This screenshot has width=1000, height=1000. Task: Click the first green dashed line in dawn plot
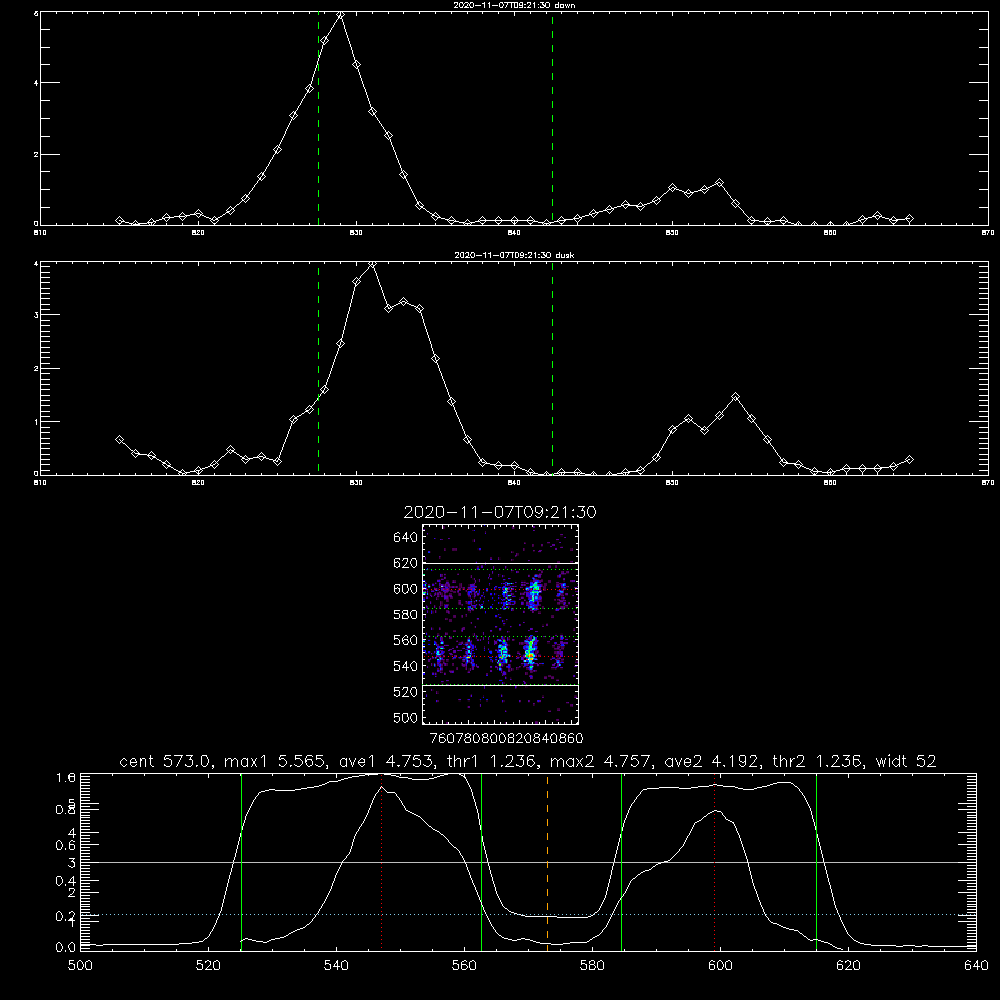318,118
